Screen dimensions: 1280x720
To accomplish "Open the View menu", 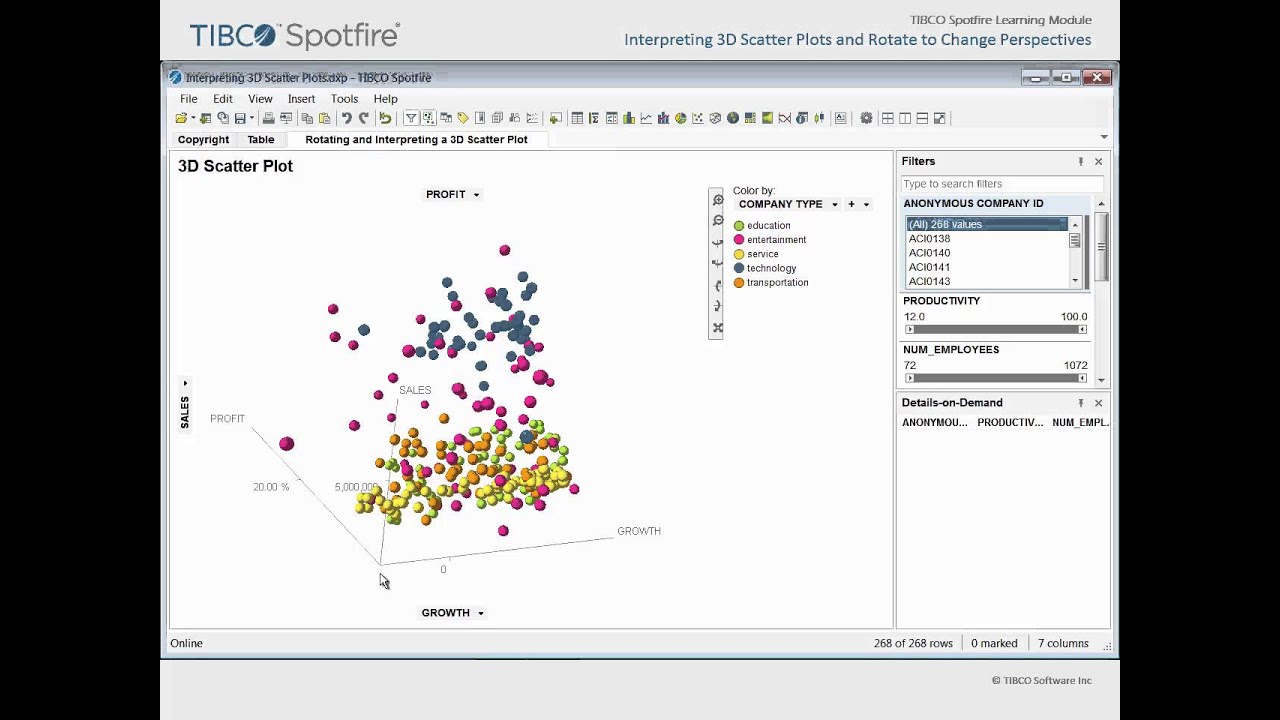I will pyautogui.click(x=260, y=99).
